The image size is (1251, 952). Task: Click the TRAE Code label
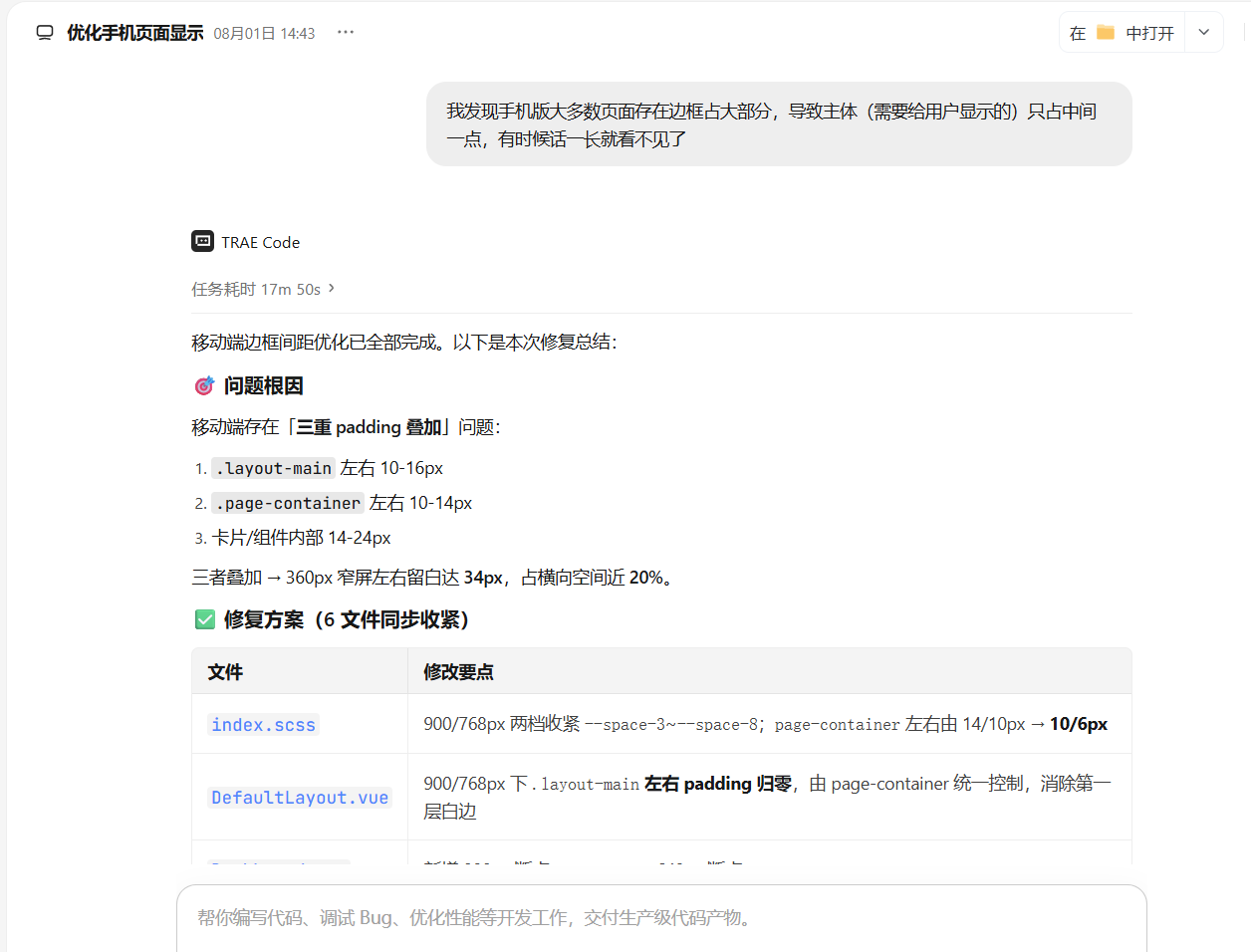pos(260,242)
